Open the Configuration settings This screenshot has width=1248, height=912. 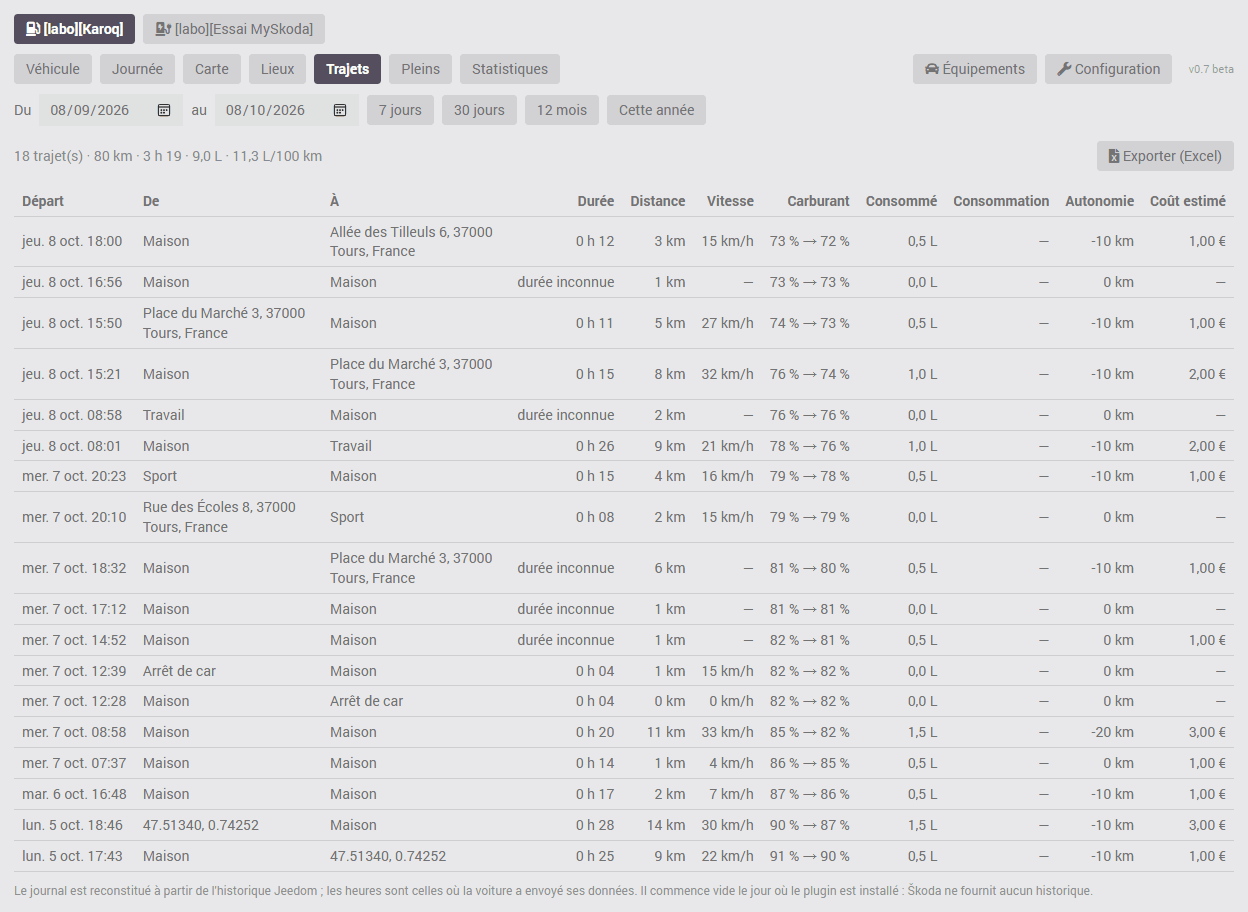(1108, 69)
